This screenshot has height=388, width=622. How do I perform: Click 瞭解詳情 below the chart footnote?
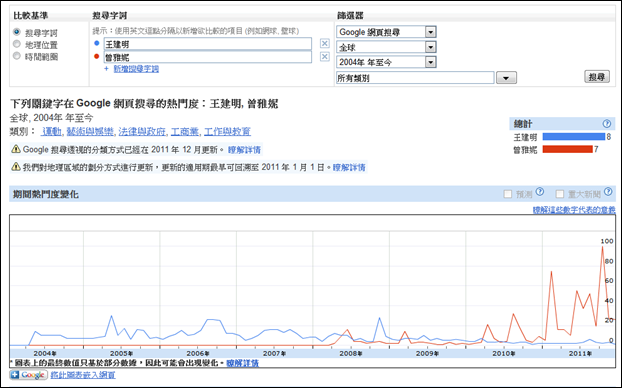[242, 363]
